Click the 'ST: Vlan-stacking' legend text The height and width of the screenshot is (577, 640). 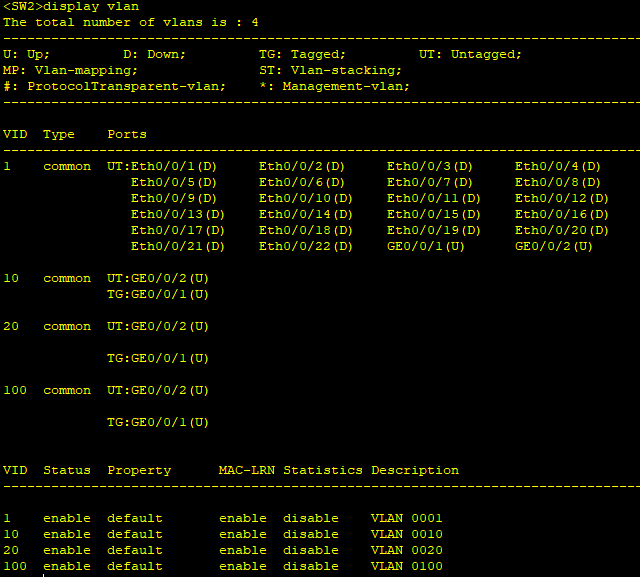[x=330, y=70]
